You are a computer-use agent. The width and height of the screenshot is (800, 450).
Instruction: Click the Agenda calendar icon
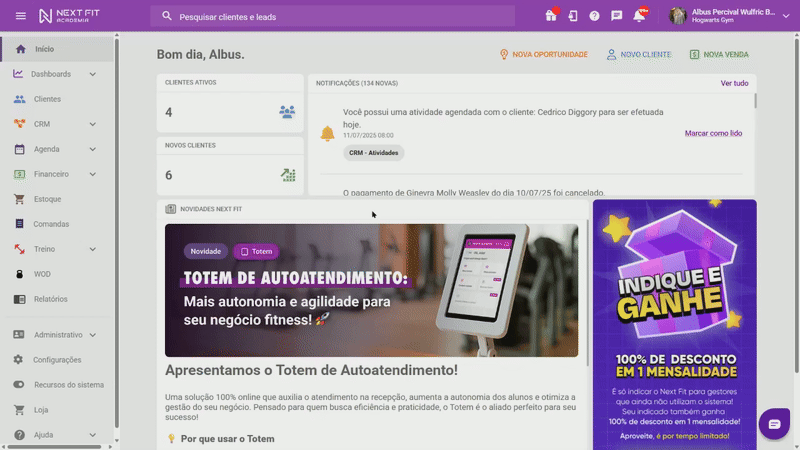tap(19, 149)
